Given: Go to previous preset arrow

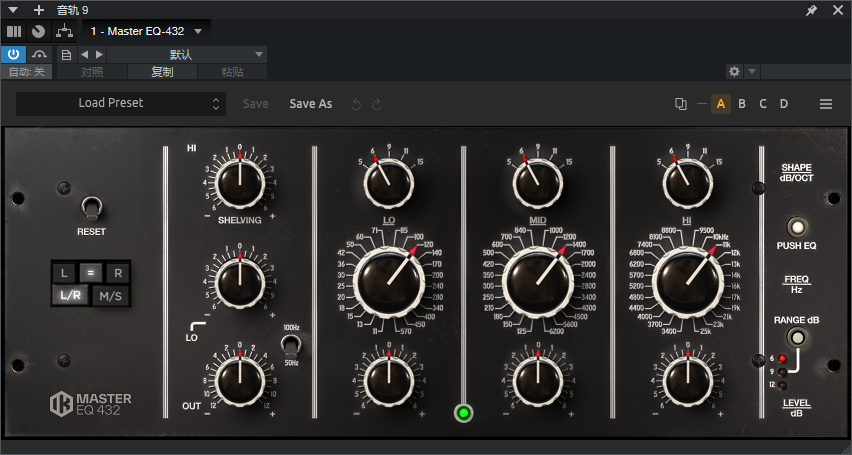Looking at the screenshot, I should [84, 54].
